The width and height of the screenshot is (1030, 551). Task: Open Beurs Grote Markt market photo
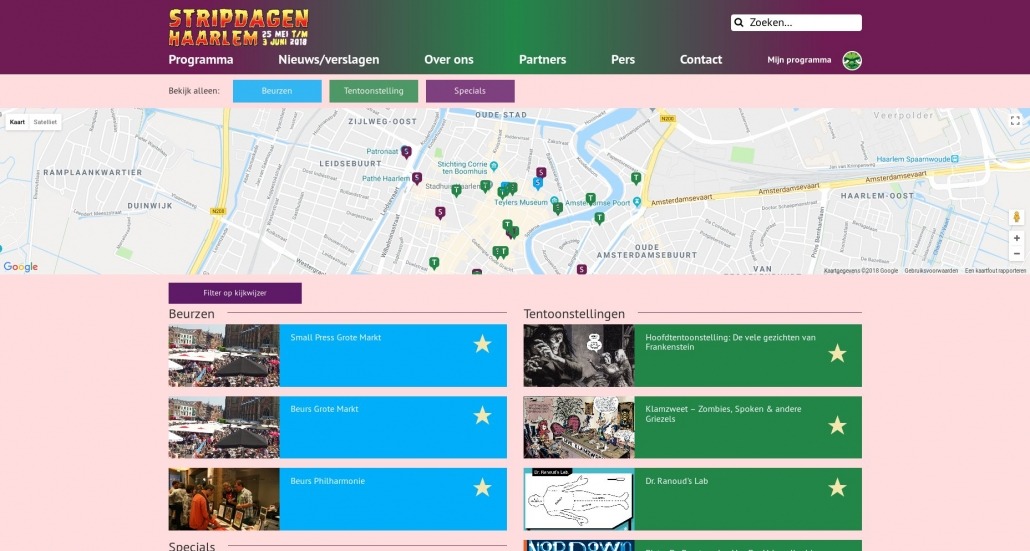224,427
